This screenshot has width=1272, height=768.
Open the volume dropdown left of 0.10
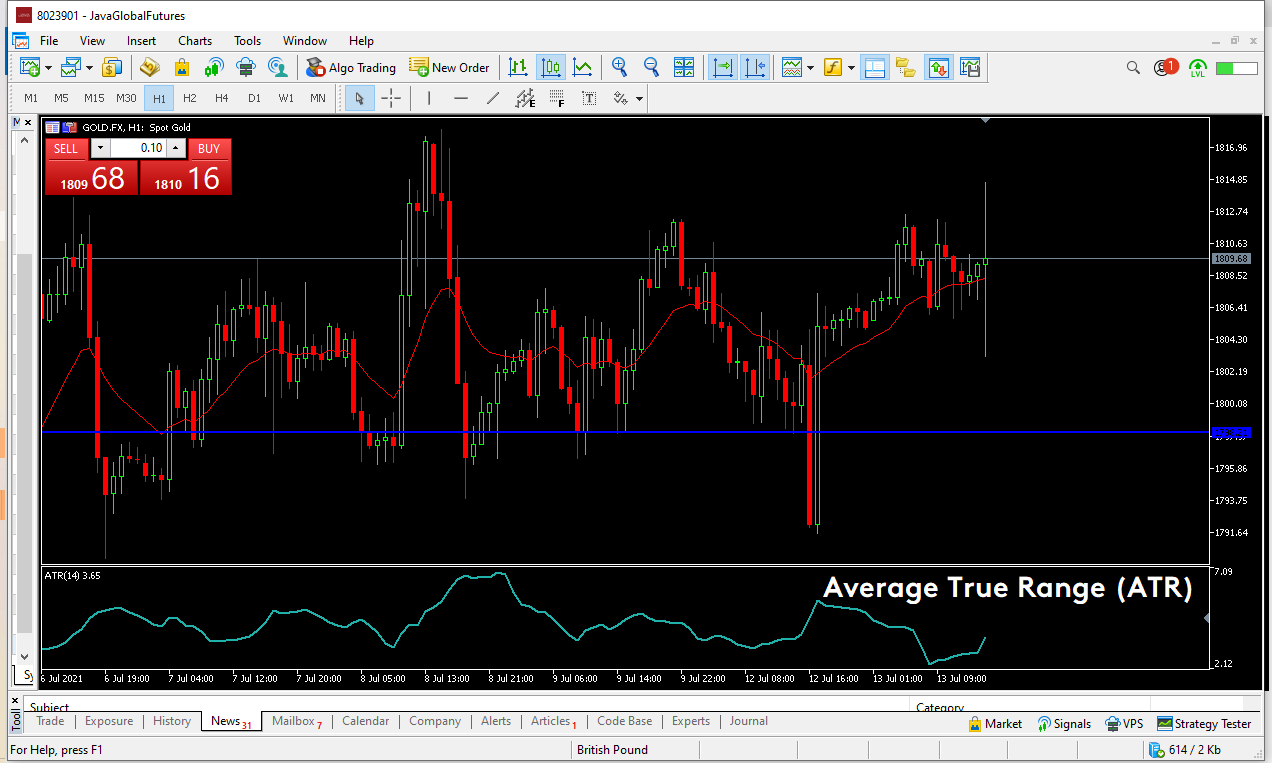click(x=100, y=148)
